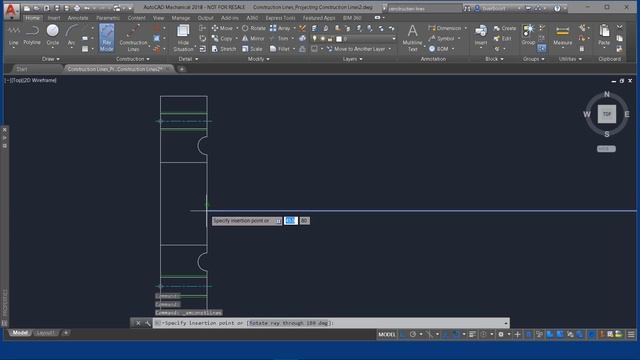This screenshot has height=360, width=640.
Task: Click the Construction Lines tool
Action: pos(133,38)
